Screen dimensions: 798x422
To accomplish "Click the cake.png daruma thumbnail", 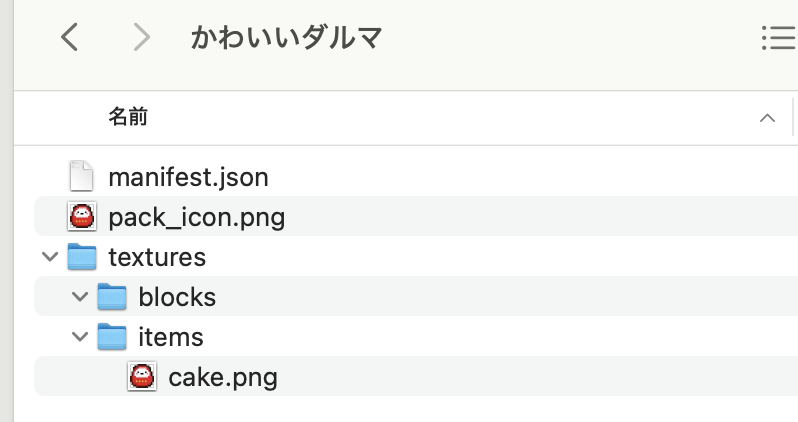I will pos(142,377).
